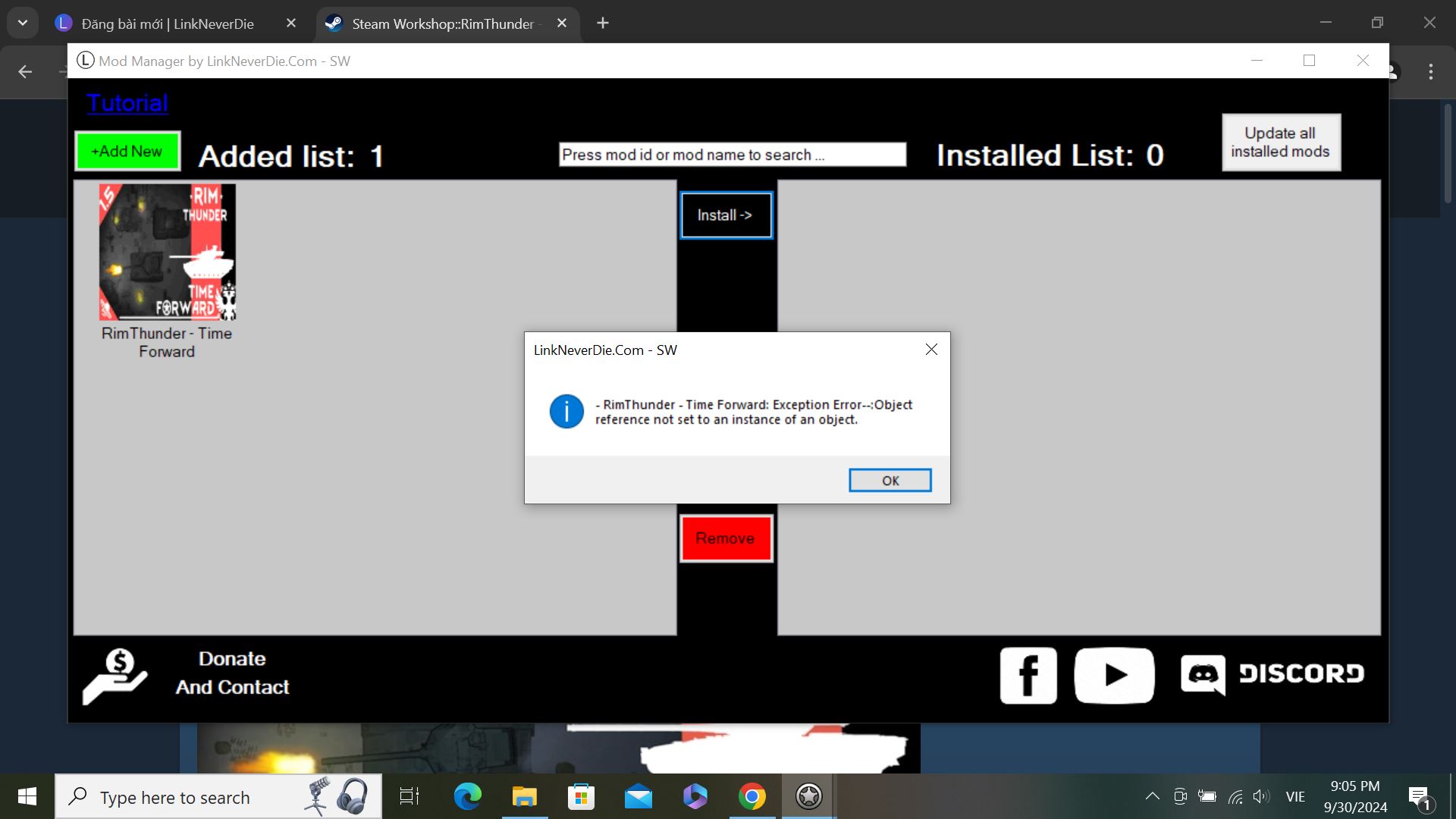
Task: Click the Donate hand-with-coin icon
Action: pyautogui.click(x=115, y=675)
